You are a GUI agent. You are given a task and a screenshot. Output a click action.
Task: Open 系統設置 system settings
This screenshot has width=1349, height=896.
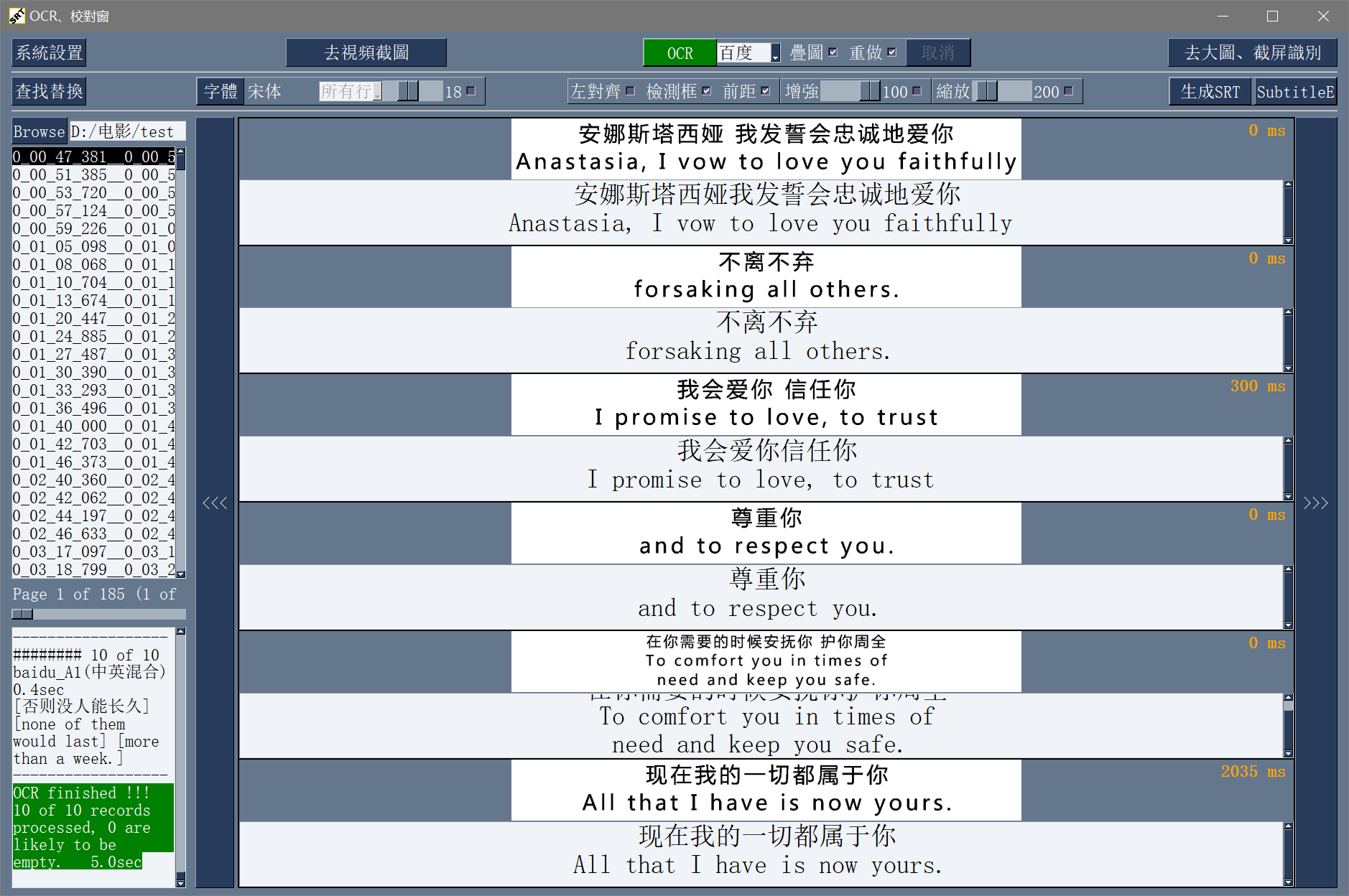pyautogui.click(x=50, y=52)
